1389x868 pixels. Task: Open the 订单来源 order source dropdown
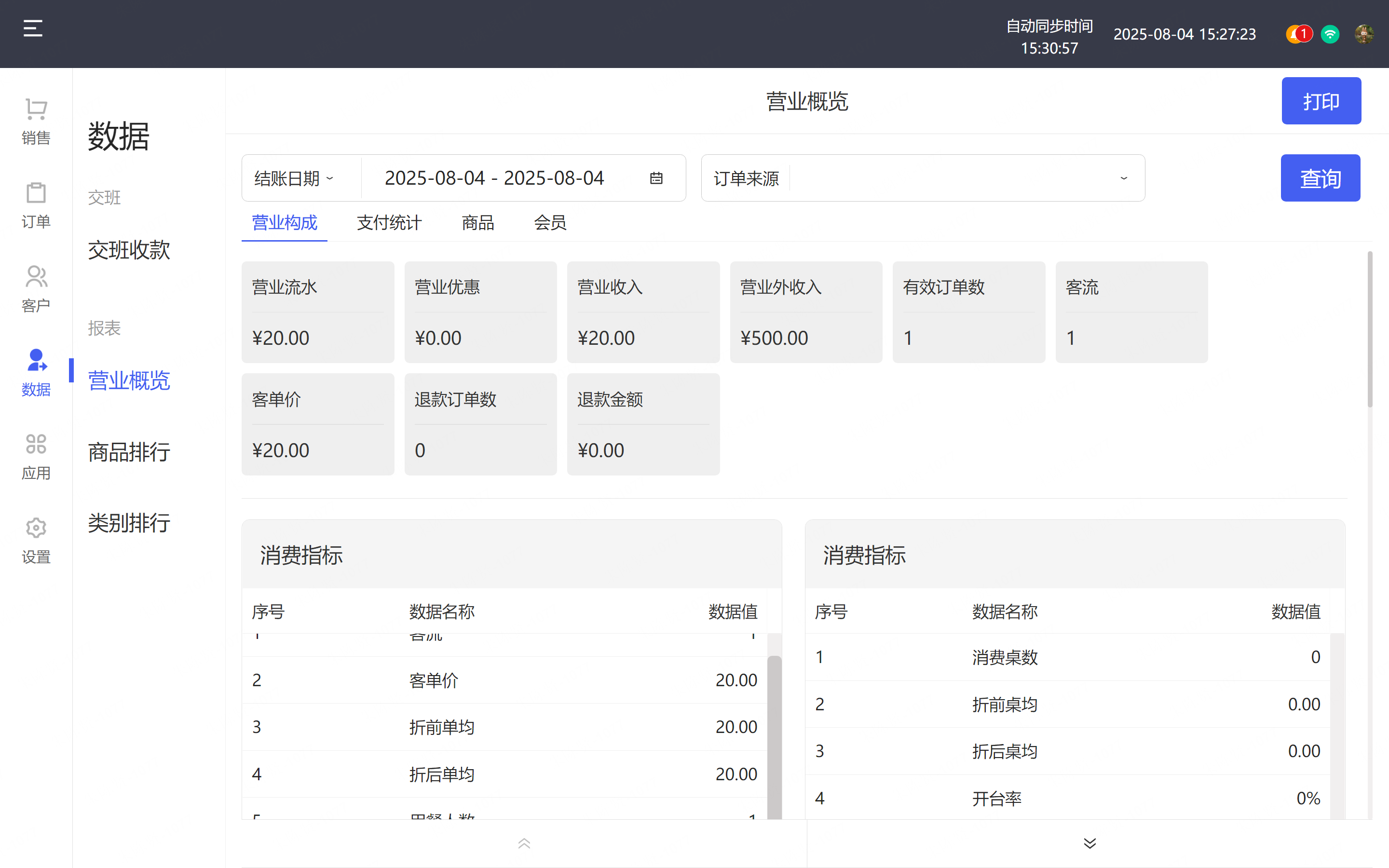923,178
